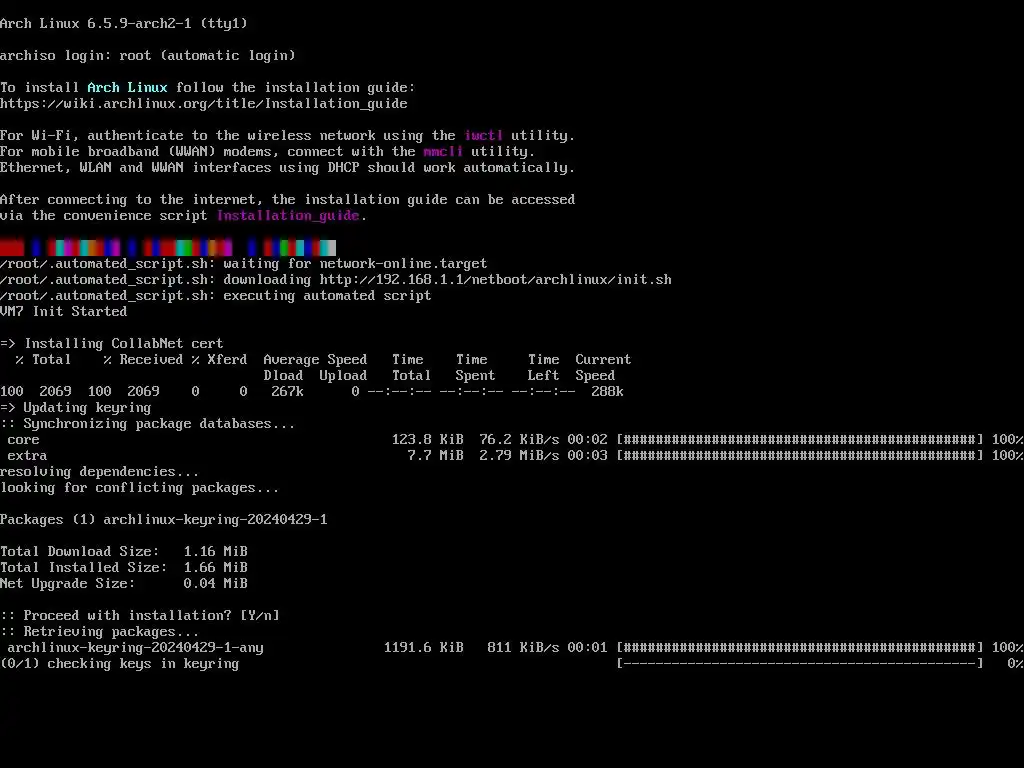Click the archlinux-keyring download progress bar
The width and height of the screenshot is (1024, 768).
(x=800, y=647)
